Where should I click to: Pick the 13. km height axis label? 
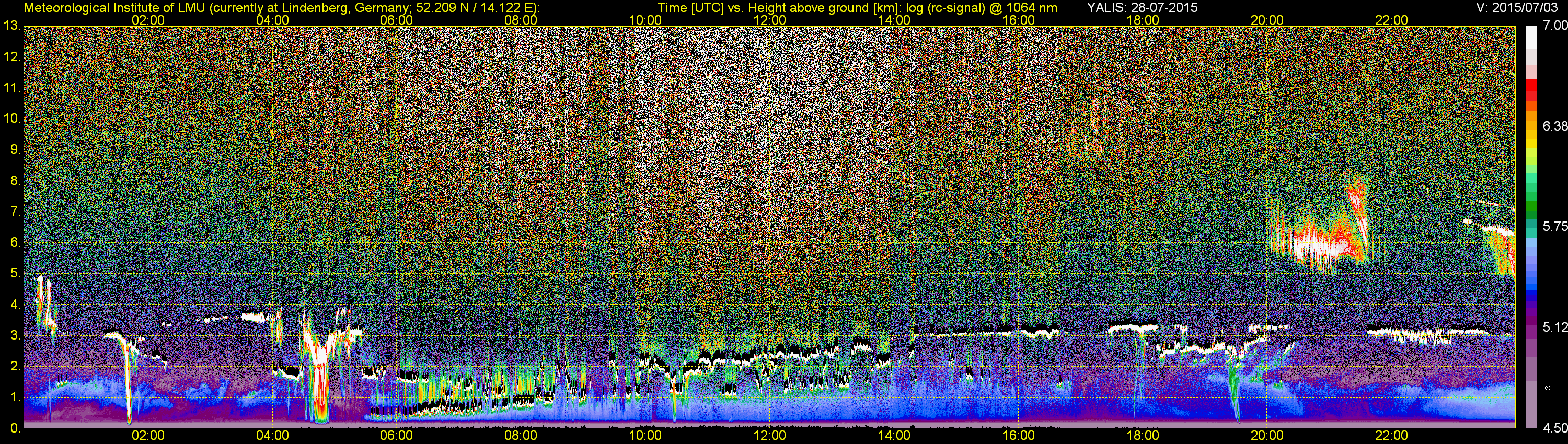coord(12,26)
